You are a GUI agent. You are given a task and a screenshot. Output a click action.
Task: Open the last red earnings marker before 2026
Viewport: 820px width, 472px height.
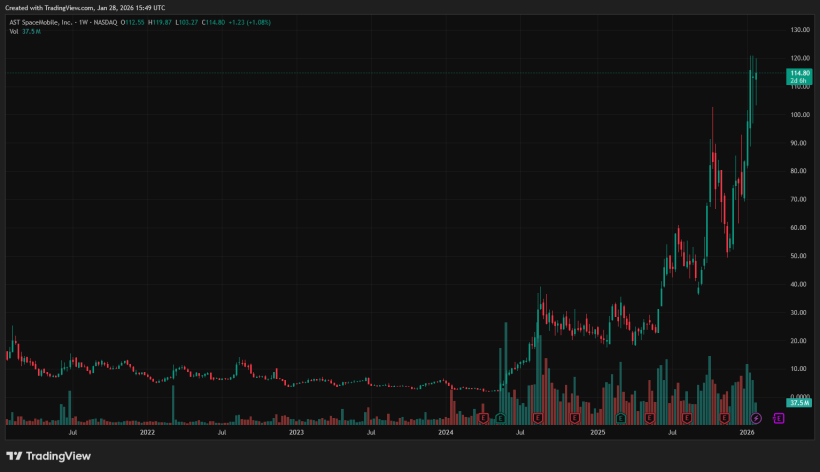pos(724,417)
